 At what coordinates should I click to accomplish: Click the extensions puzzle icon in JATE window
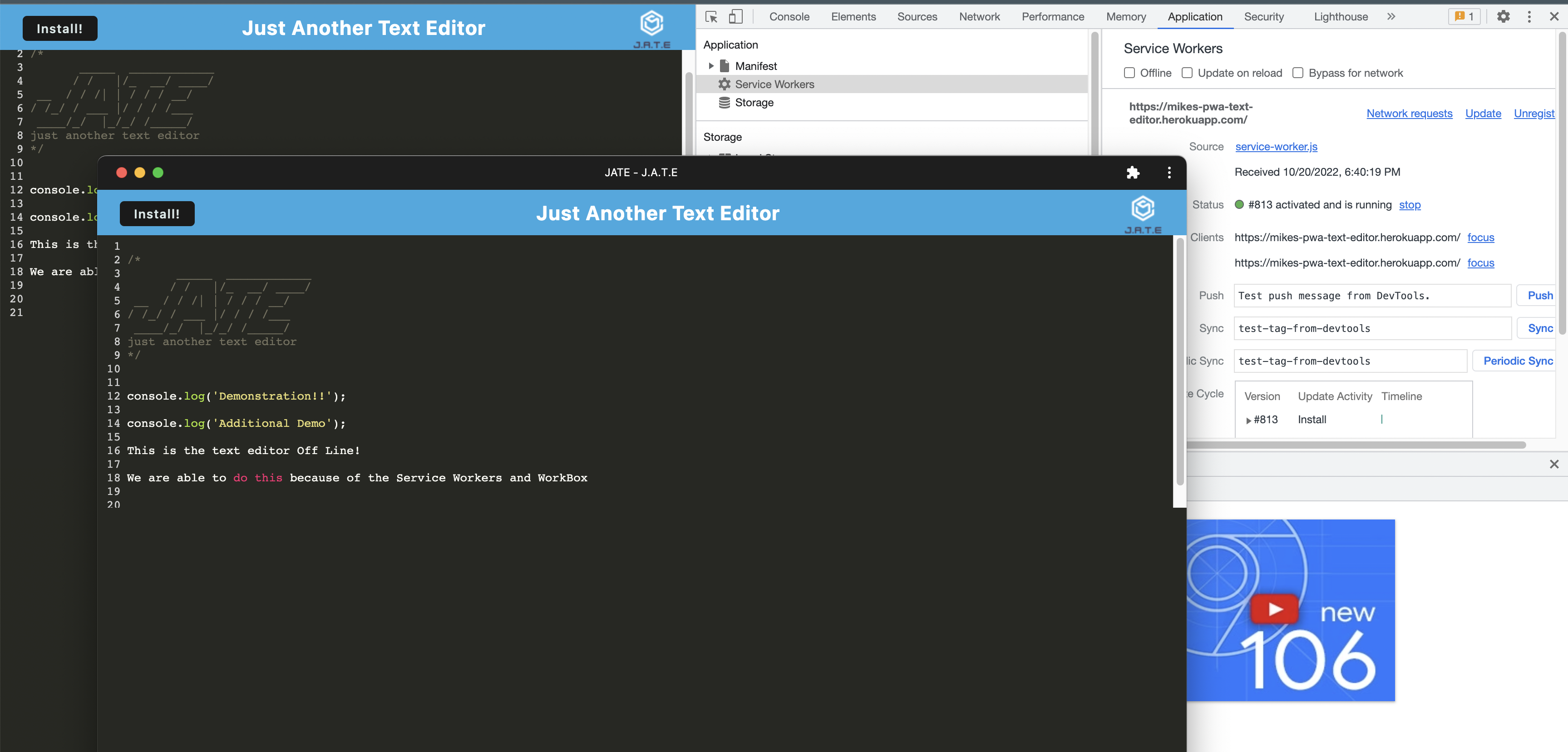pos(1134,172)
